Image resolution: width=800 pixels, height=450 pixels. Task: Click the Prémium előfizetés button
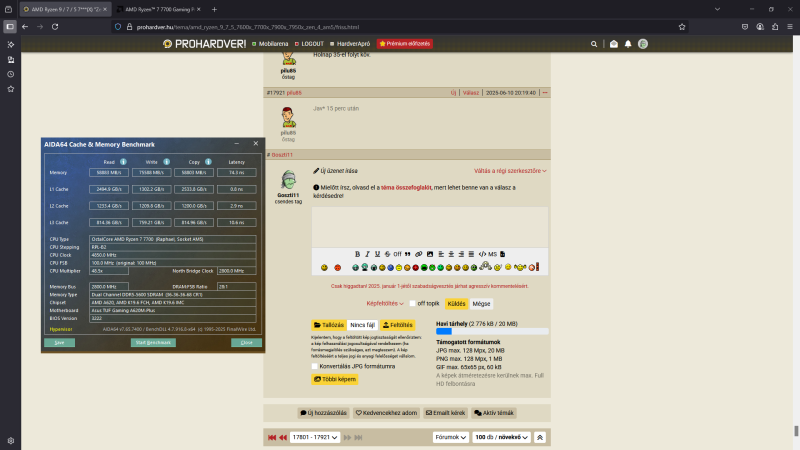[x=405, y=44]
